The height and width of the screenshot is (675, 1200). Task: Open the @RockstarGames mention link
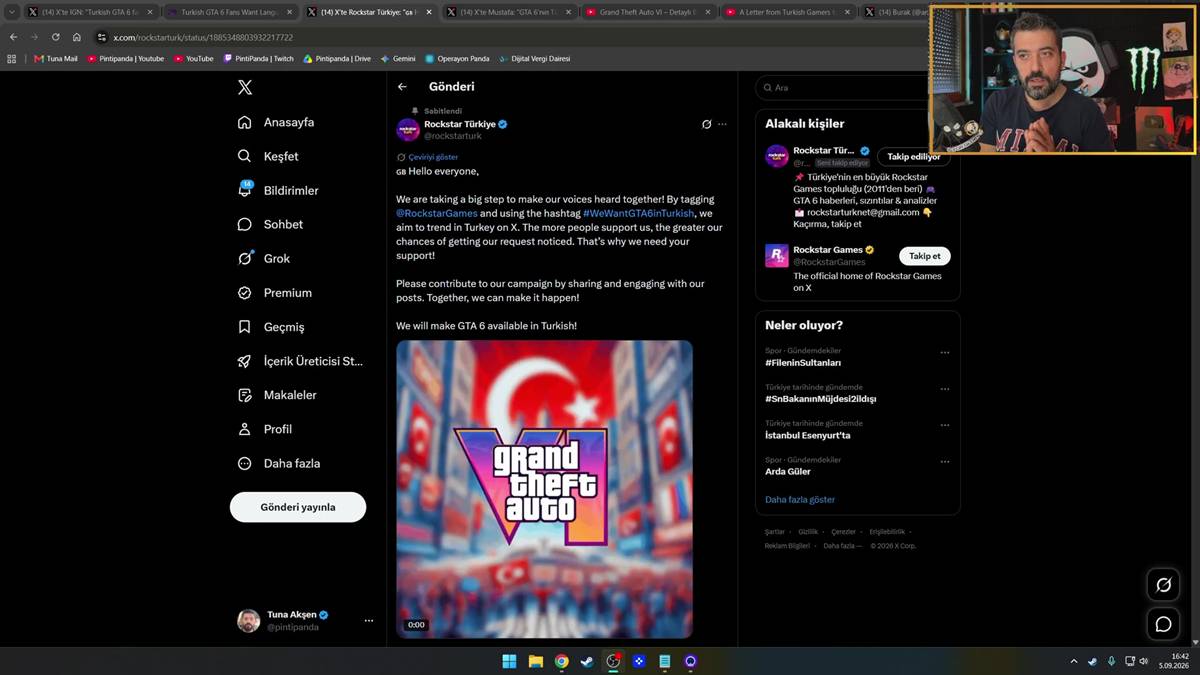point(436,213)
